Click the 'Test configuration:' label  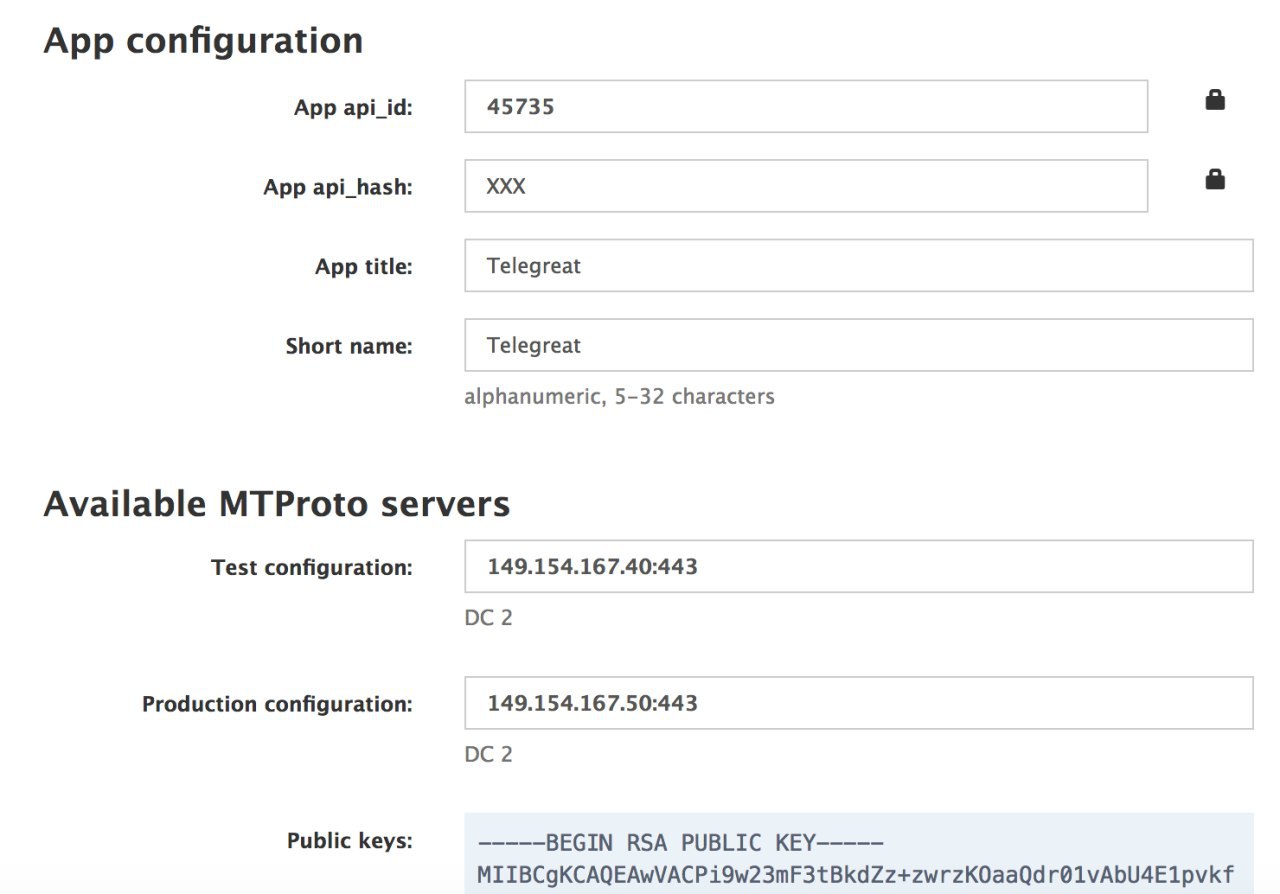pyautogui.click(x=311, y=568)
